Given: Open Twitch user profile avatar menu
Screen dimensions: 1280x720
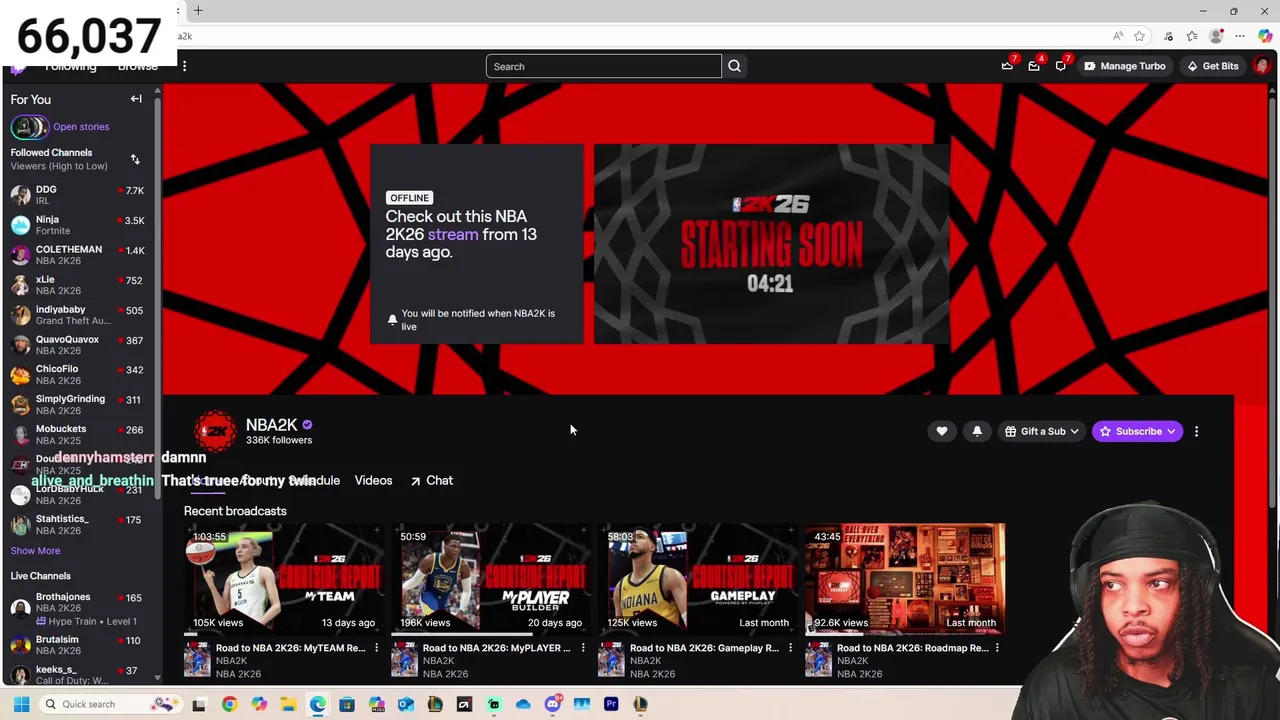Looking at the screenshot, I should tap(1262, 66).
